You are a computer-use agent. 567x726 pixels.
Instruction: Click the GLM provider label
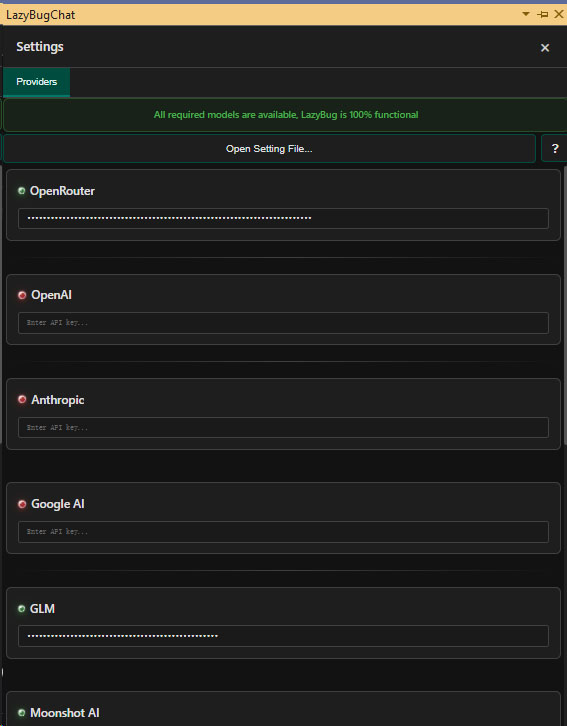click(42, 608)
